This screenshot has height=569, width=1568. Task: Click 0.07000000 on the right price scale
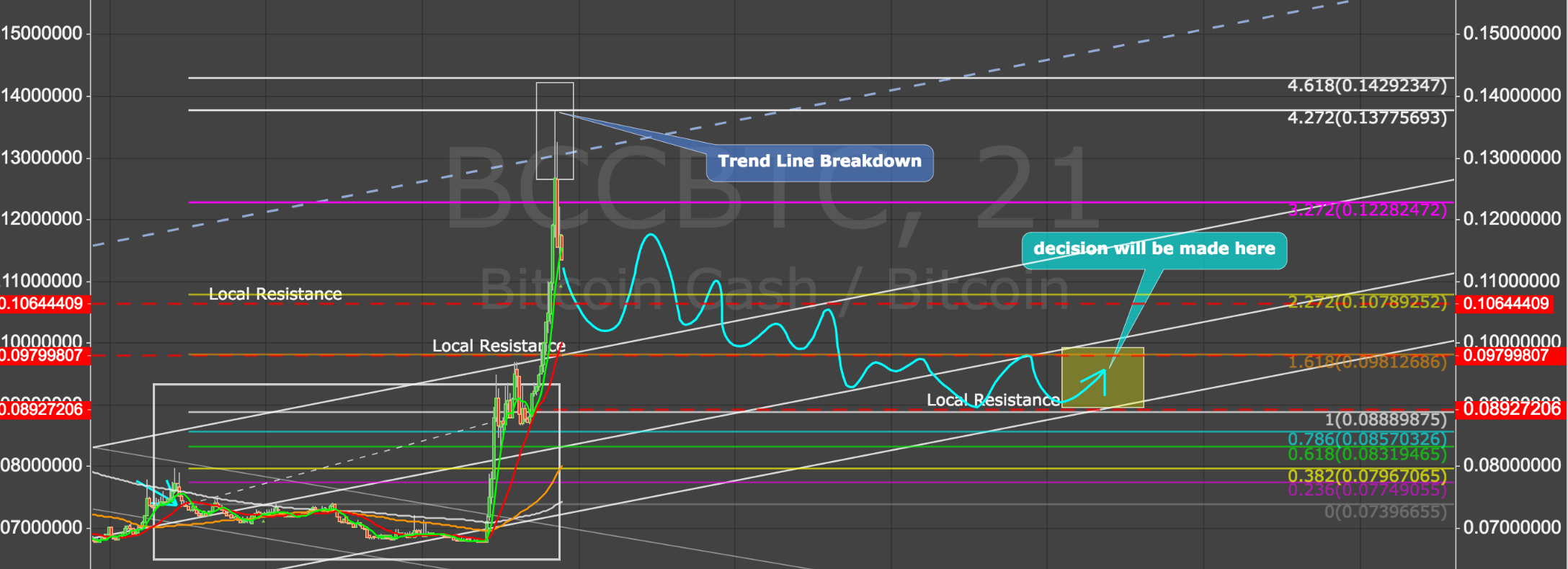(1513, 527)
